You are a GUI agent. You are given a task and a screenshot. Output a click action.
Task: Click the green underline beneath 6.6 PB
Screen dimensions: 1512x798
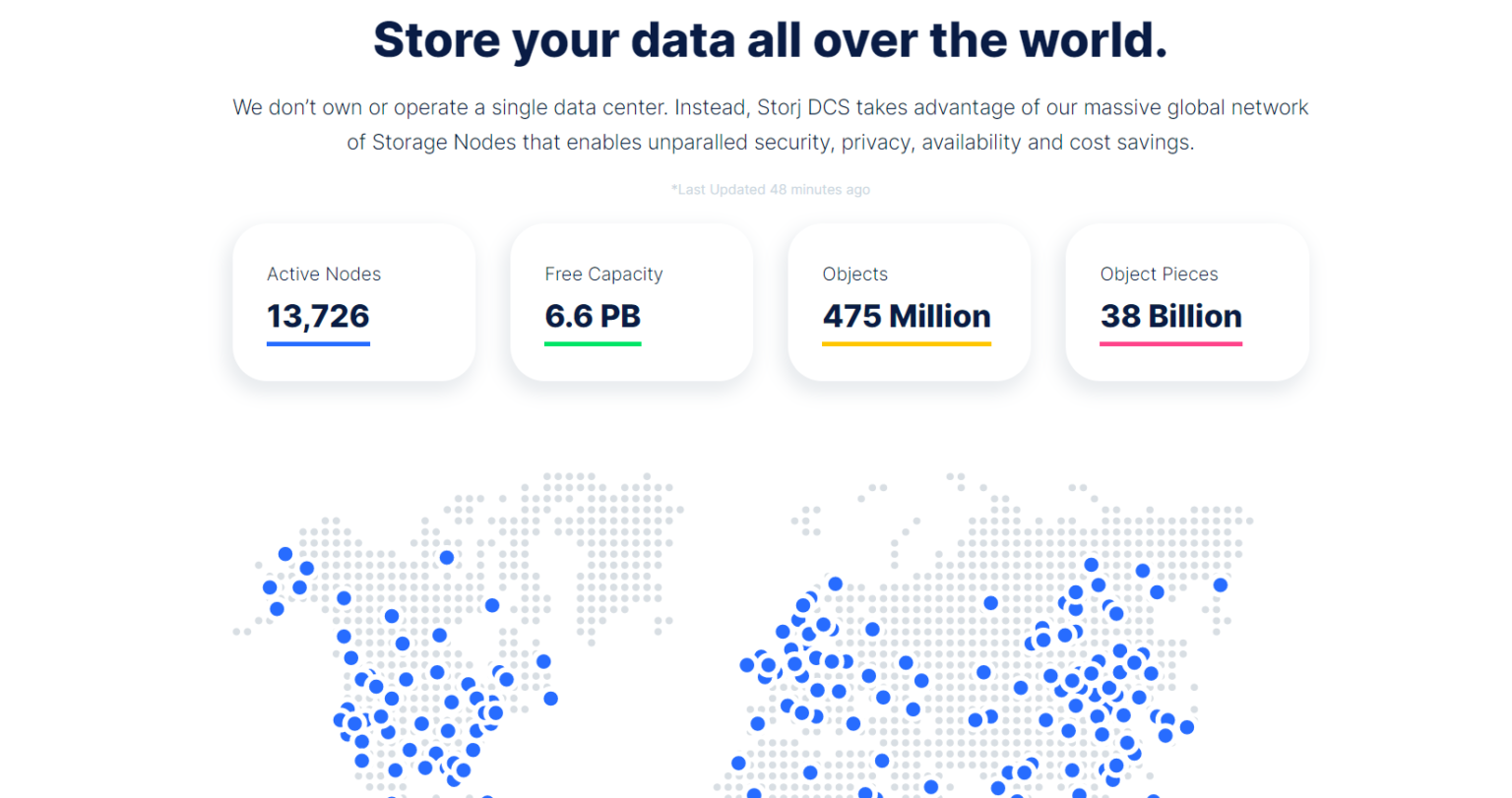pos(593,343)
